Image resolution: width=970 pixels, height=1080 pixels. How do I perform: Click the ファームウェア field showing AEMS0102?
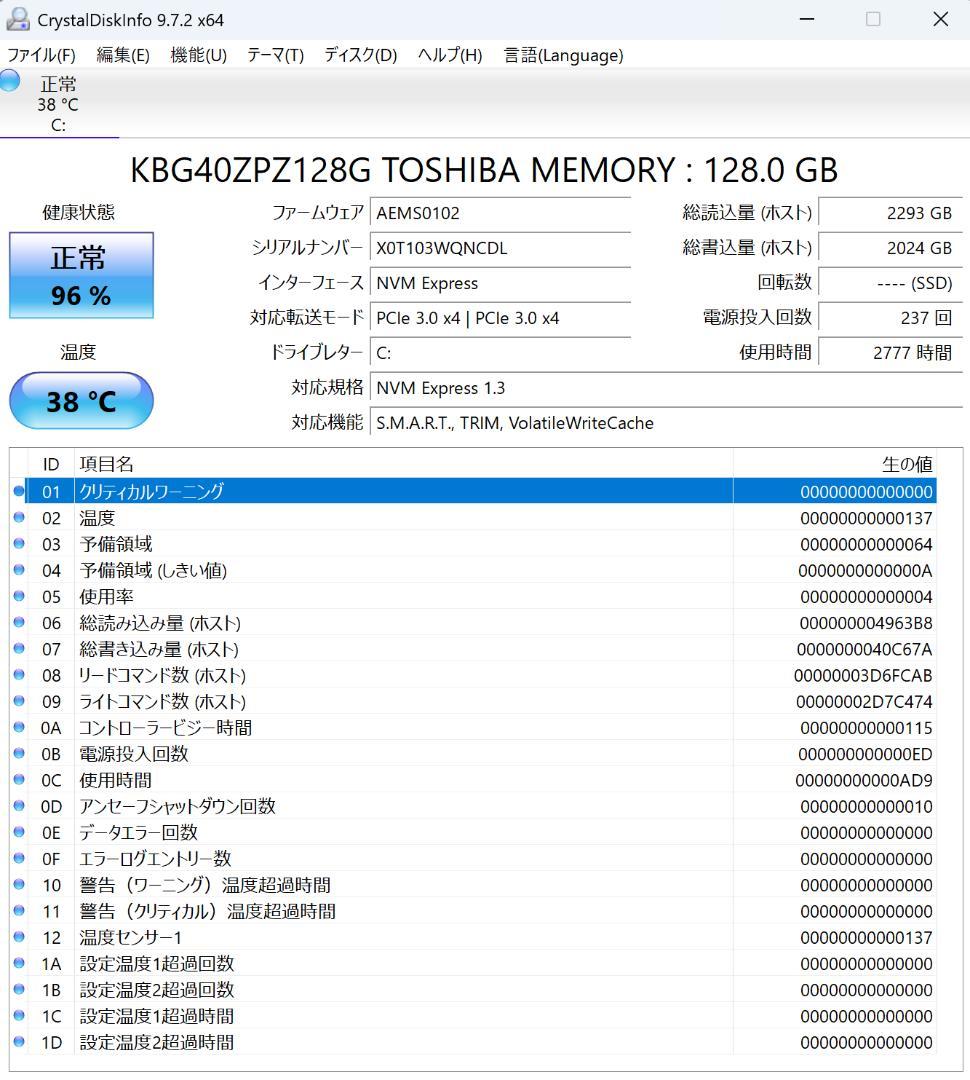pos(500,212)
